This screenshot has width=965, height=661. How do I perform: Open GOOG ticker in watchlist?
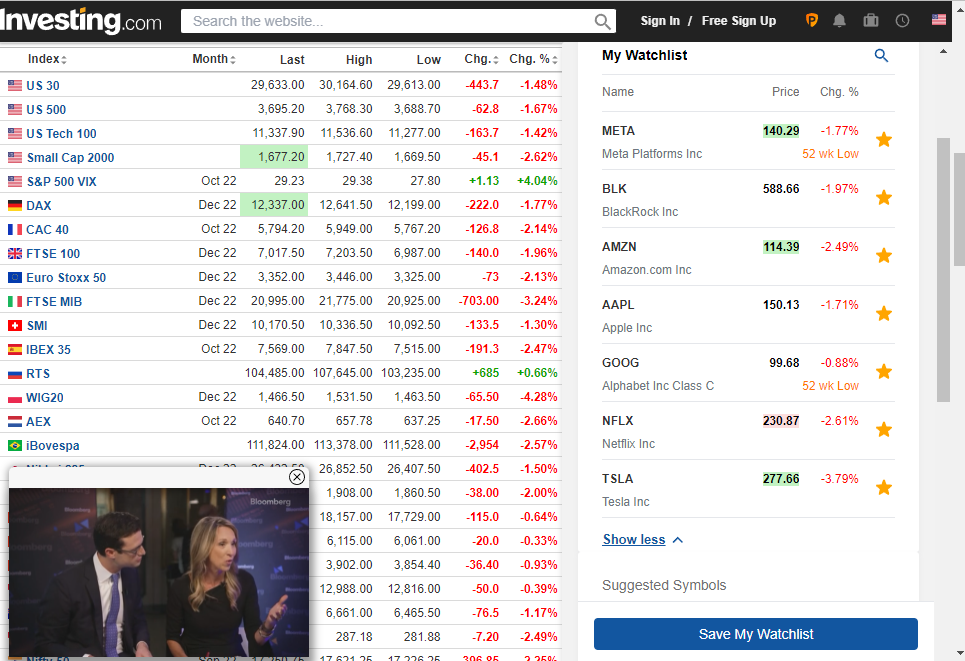[x=620, y=363]
